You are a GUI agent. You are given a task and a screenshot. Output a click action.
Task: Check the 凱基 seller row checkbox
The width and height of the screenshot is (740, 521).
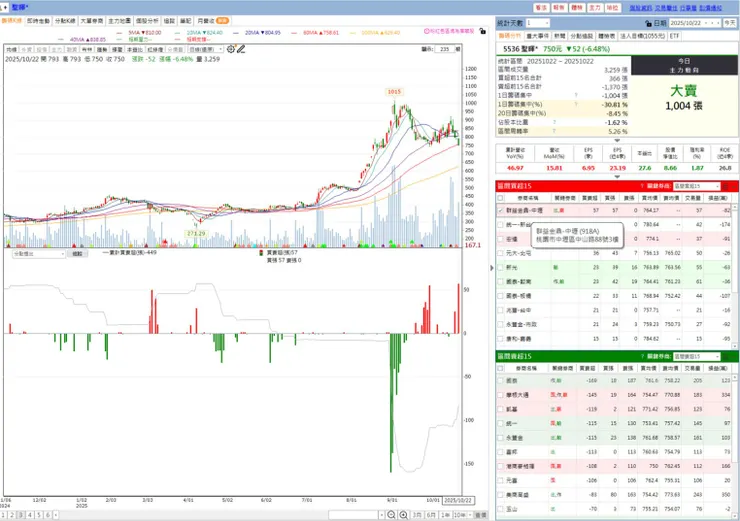click(x=500, y=409)
